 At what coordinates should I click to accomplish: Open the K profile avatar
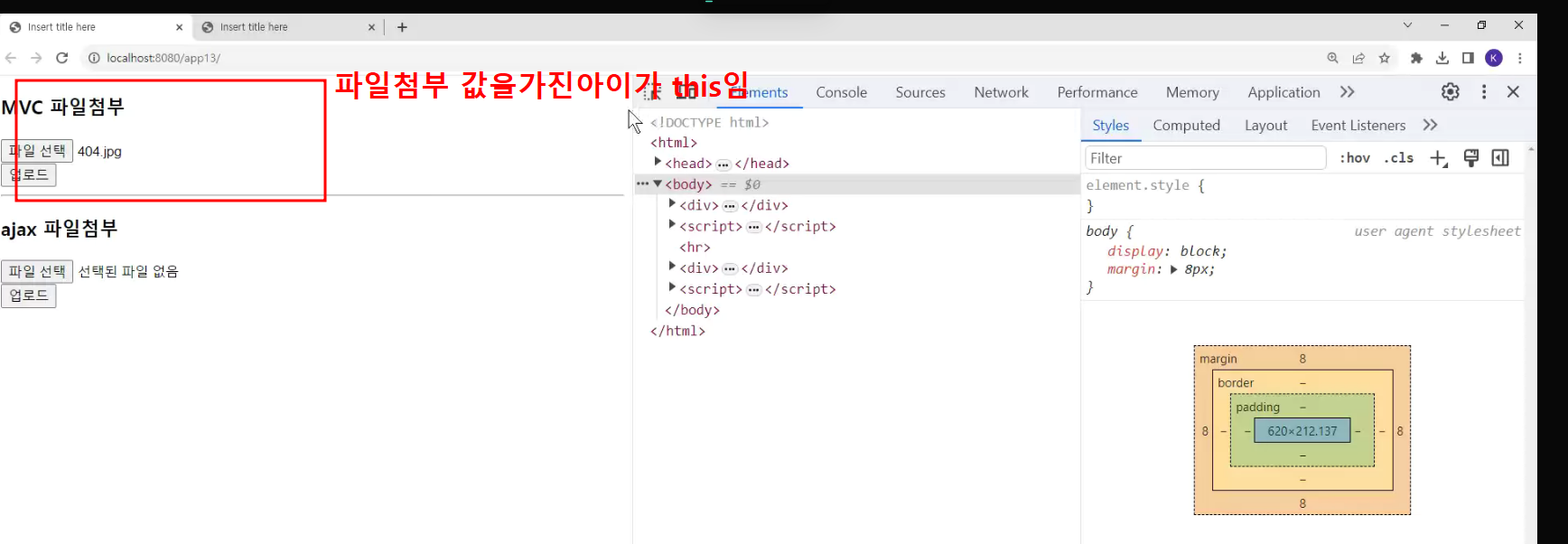(1494, 58)
